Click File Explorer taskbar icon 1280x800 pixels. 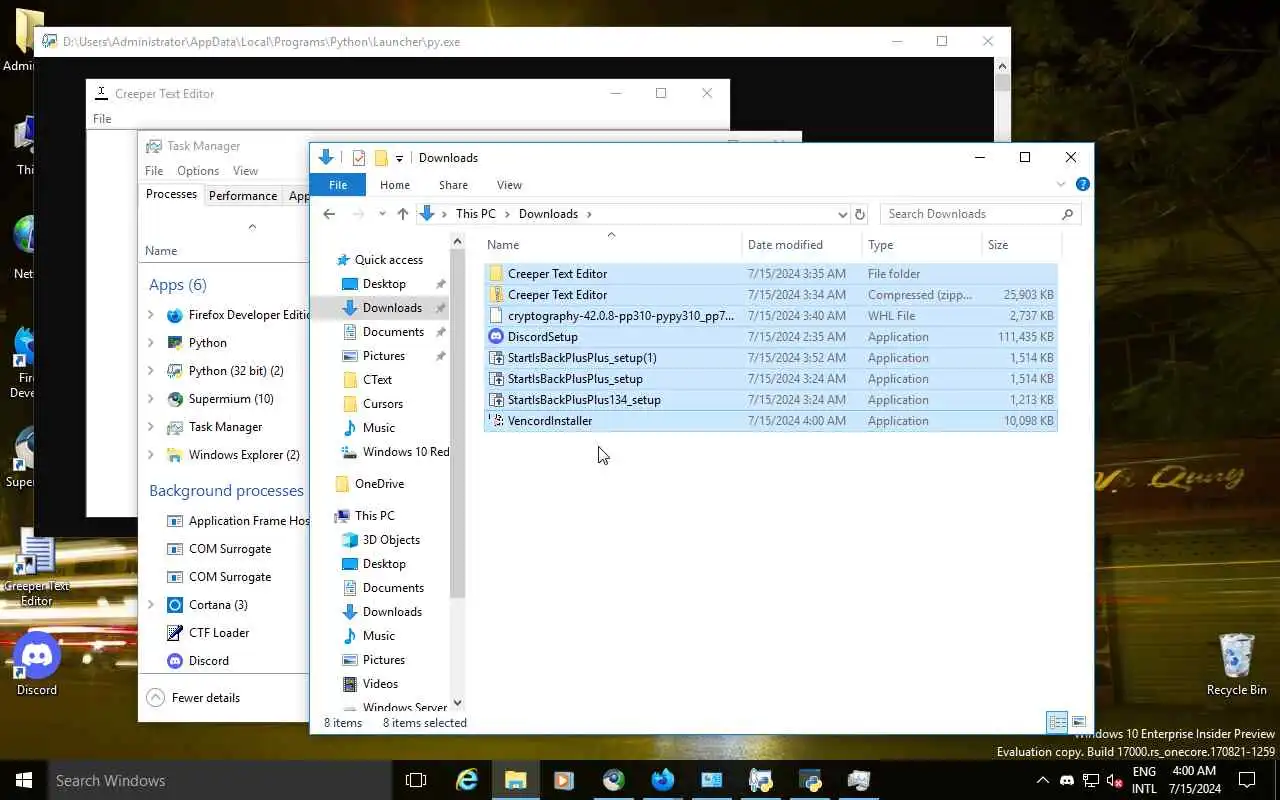pos(516,780)
